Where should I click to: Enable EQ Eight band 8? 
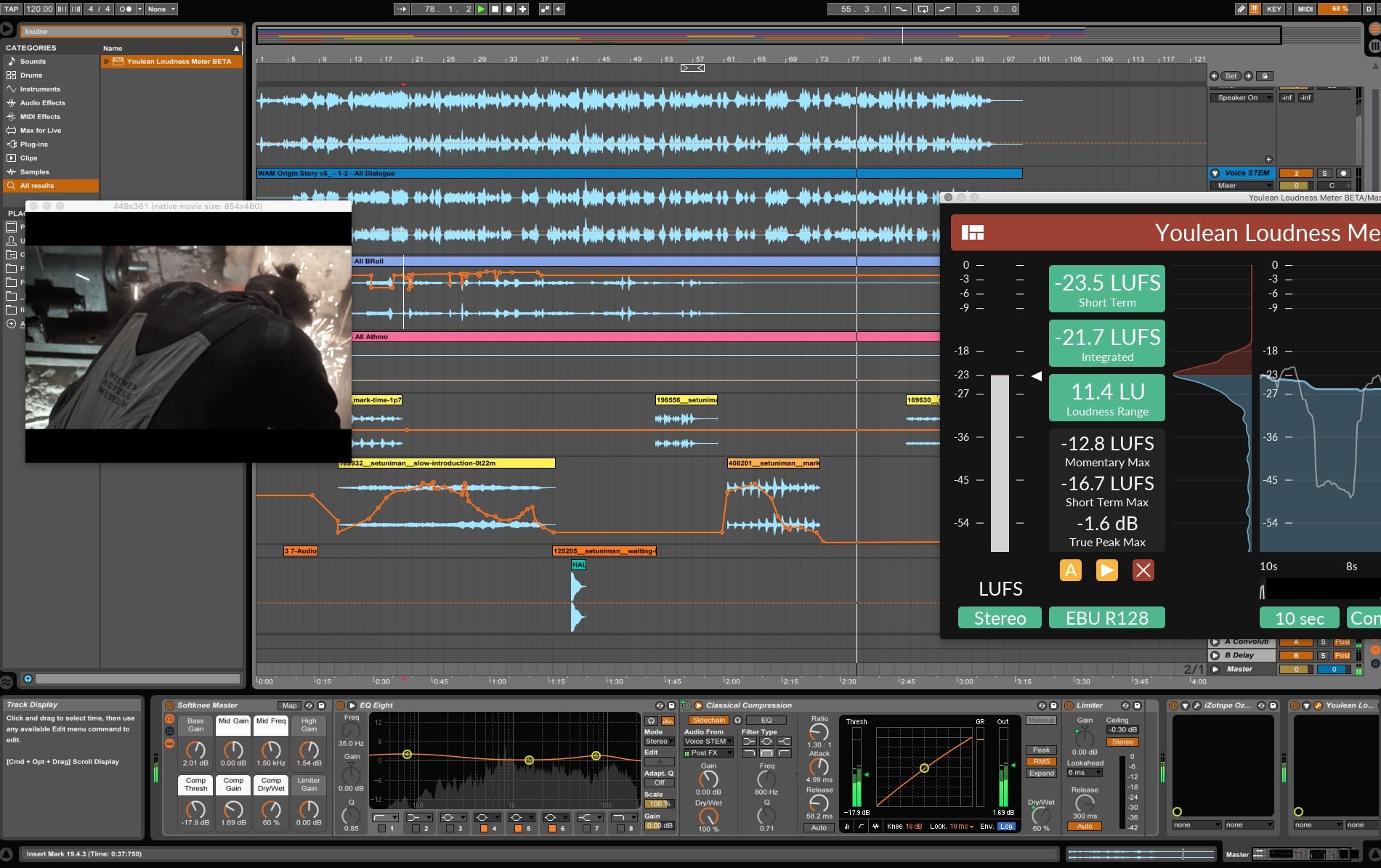tap(620, 828)
